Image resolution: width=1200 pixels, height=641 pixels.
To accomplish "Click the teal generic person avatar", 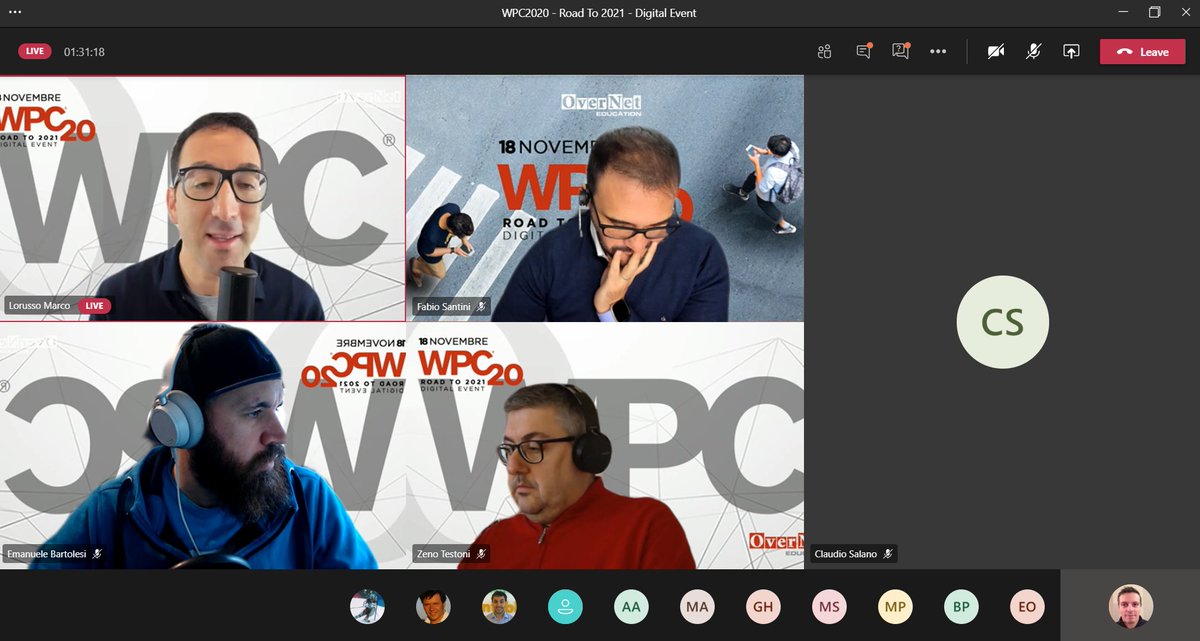I will point(565,606).
